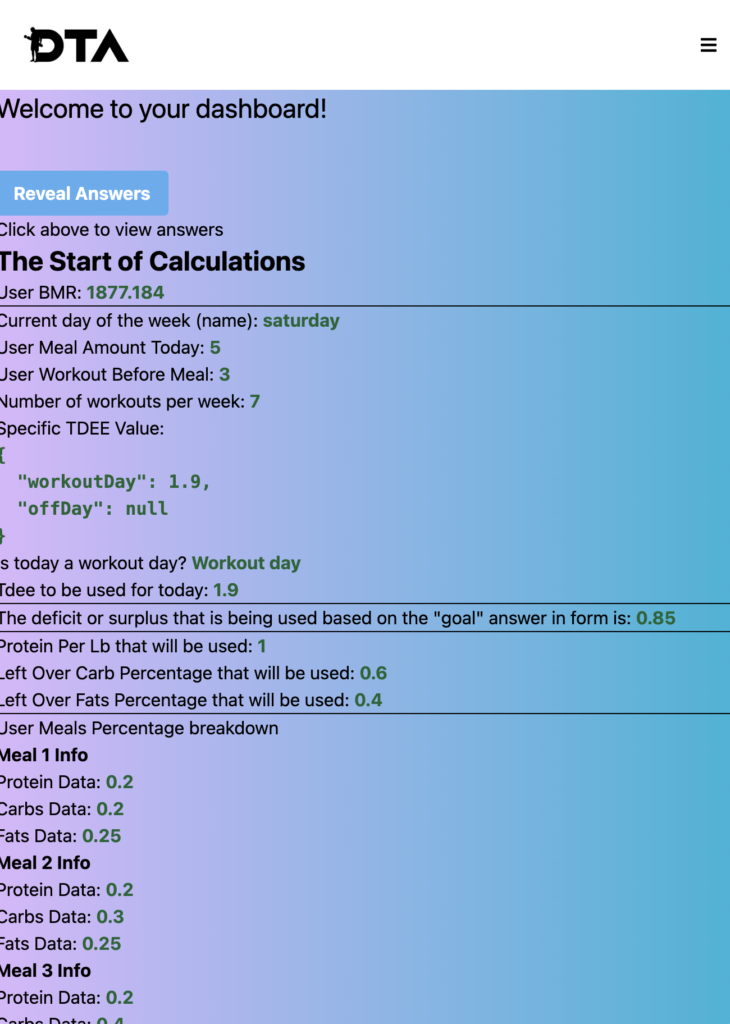Viewport: 730px width, 1024px height.
Task: Click the User Workout Before Meal value
Action: pos(225,375)
